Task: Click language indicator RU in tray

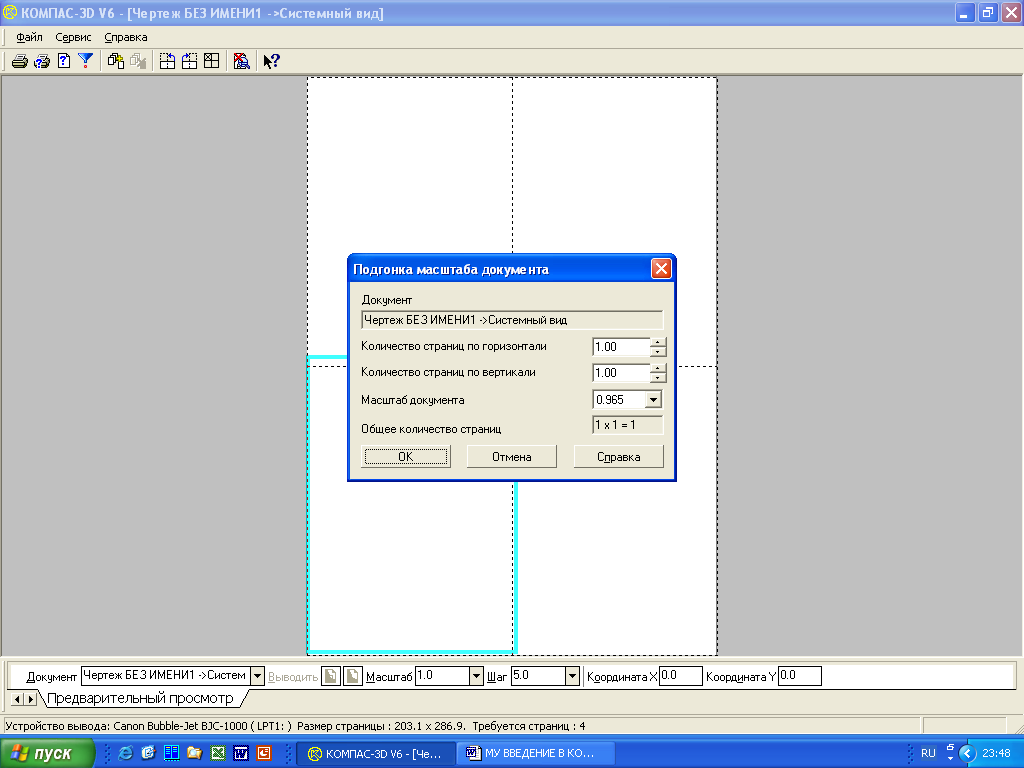Action: (928, 753)
